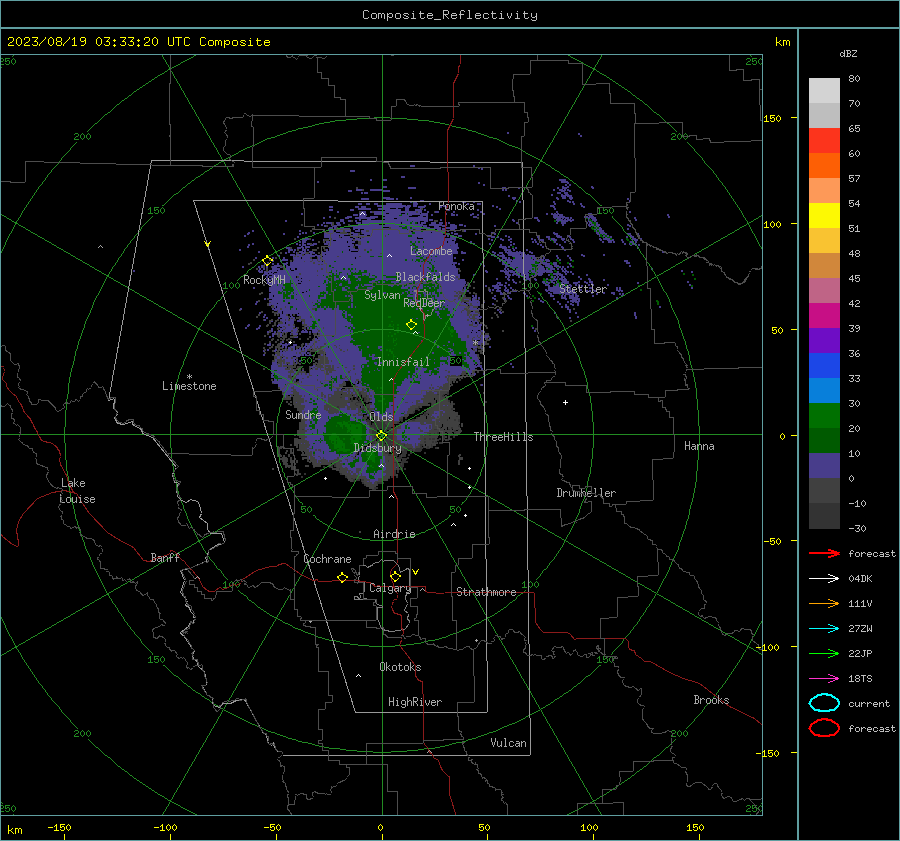900x841 pixels.
Task: Click the Vulcan town label
Action: pos(509,743)
